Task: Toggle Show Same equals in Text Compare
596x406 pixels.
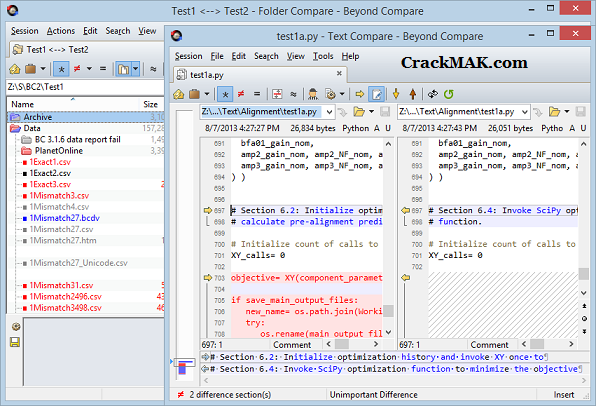Action: click(x=257, y=94)
